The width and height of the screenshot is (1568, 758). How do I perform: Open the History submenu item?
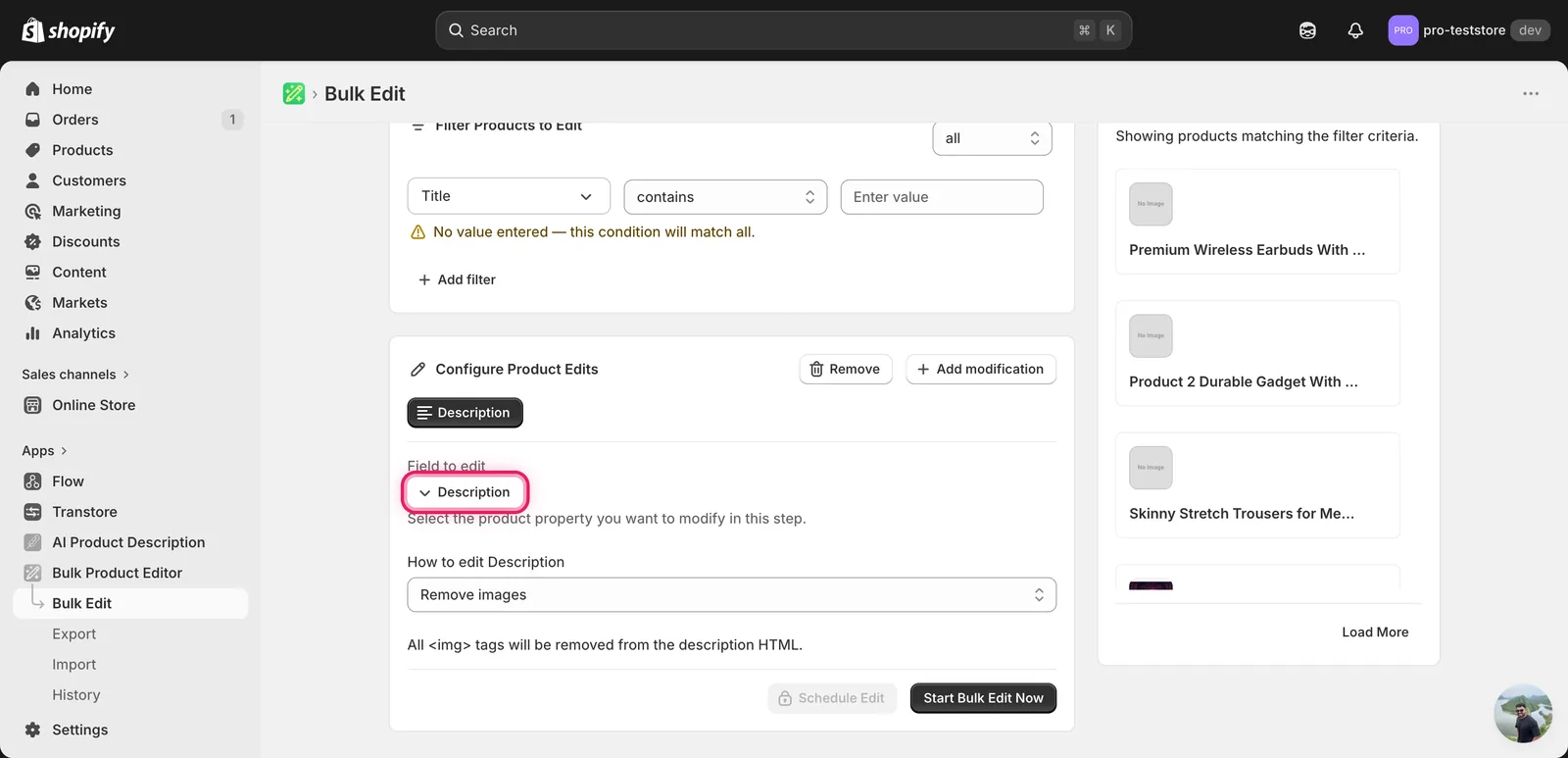75,694
